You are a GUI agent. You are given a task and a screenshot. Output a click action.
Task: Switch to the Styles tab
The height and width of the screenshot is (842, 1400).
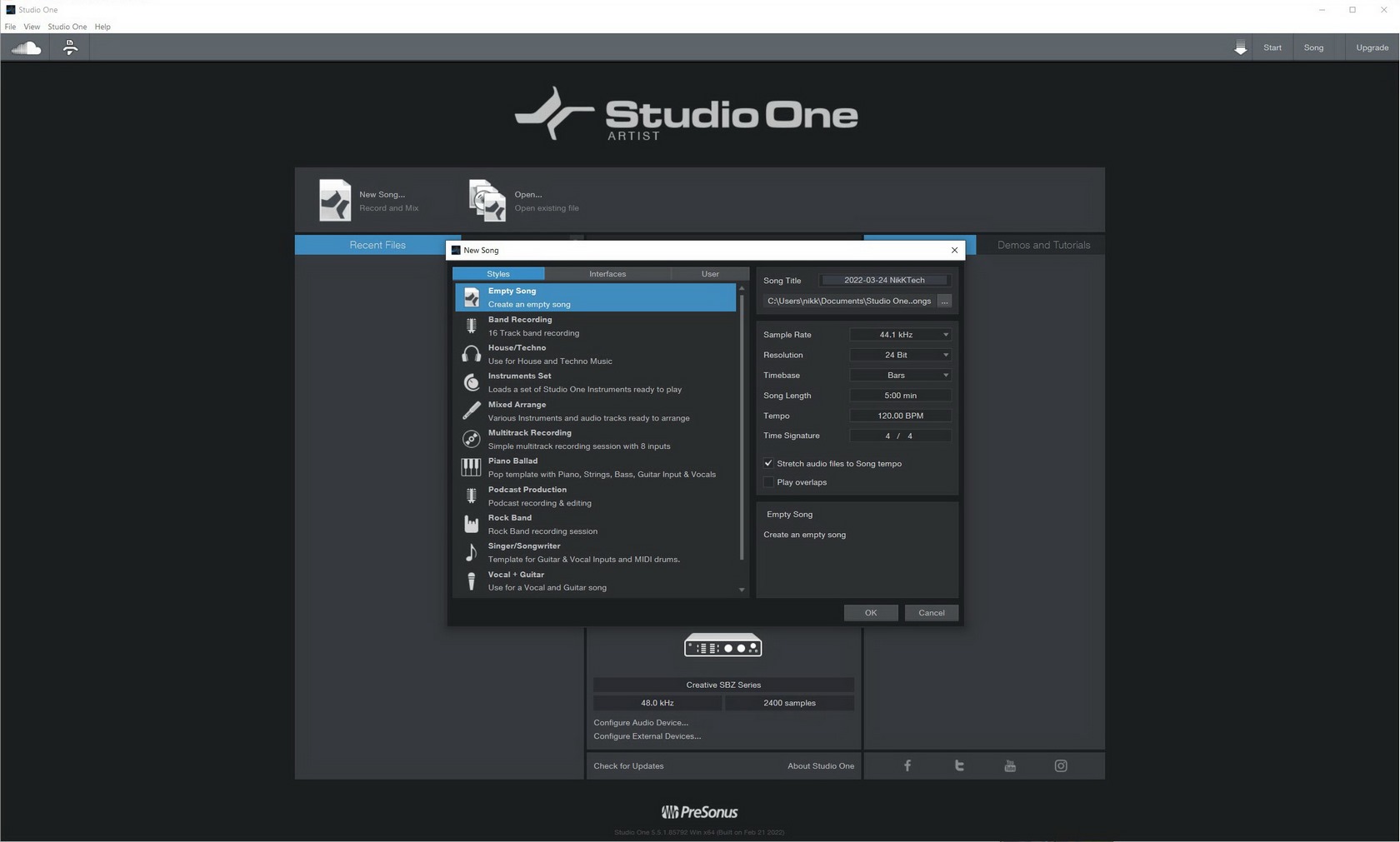pos(498,273)
